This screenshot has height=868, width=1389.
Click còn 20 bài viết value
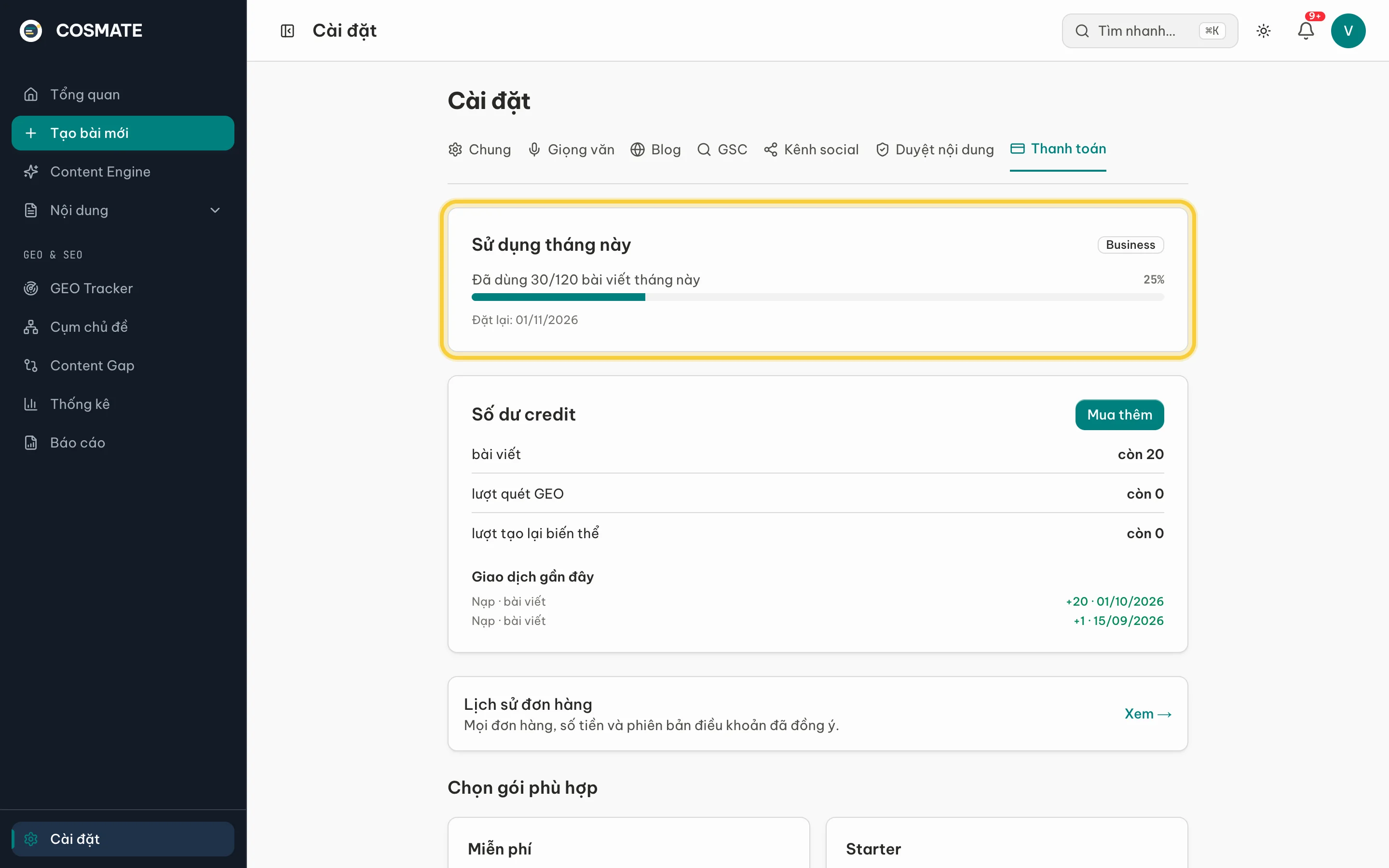[x=1141, y=454]
